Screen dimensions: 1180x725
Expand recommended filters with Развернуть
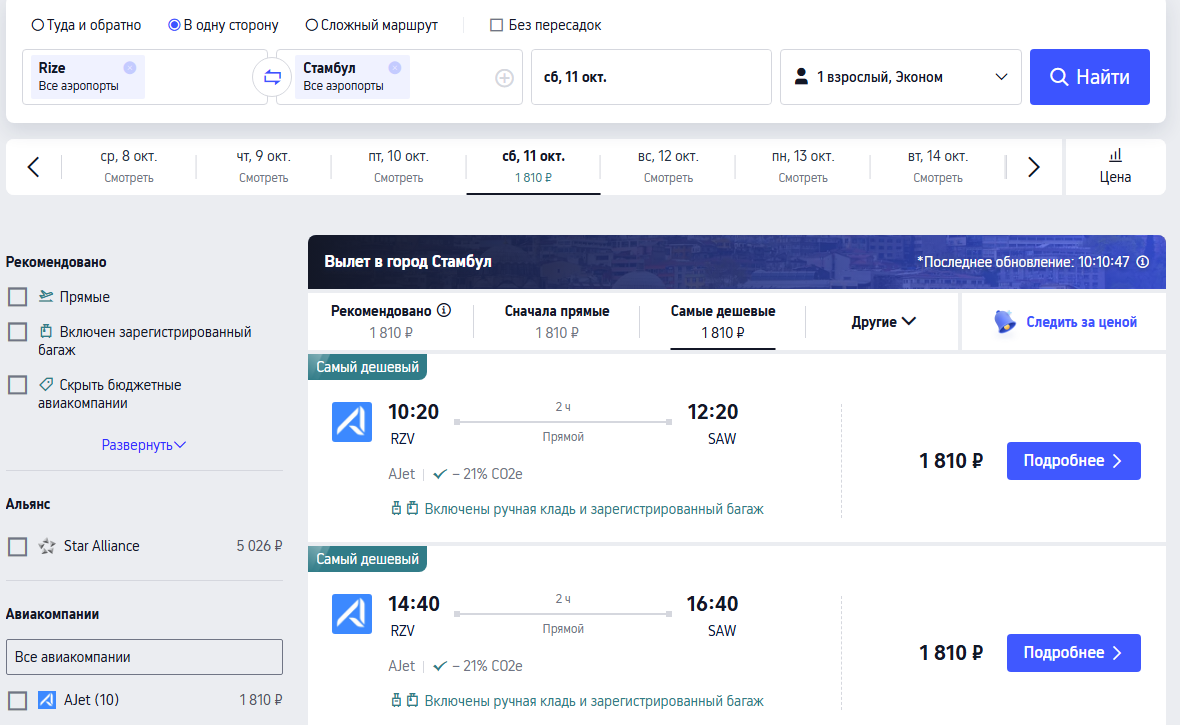point(144,445)
